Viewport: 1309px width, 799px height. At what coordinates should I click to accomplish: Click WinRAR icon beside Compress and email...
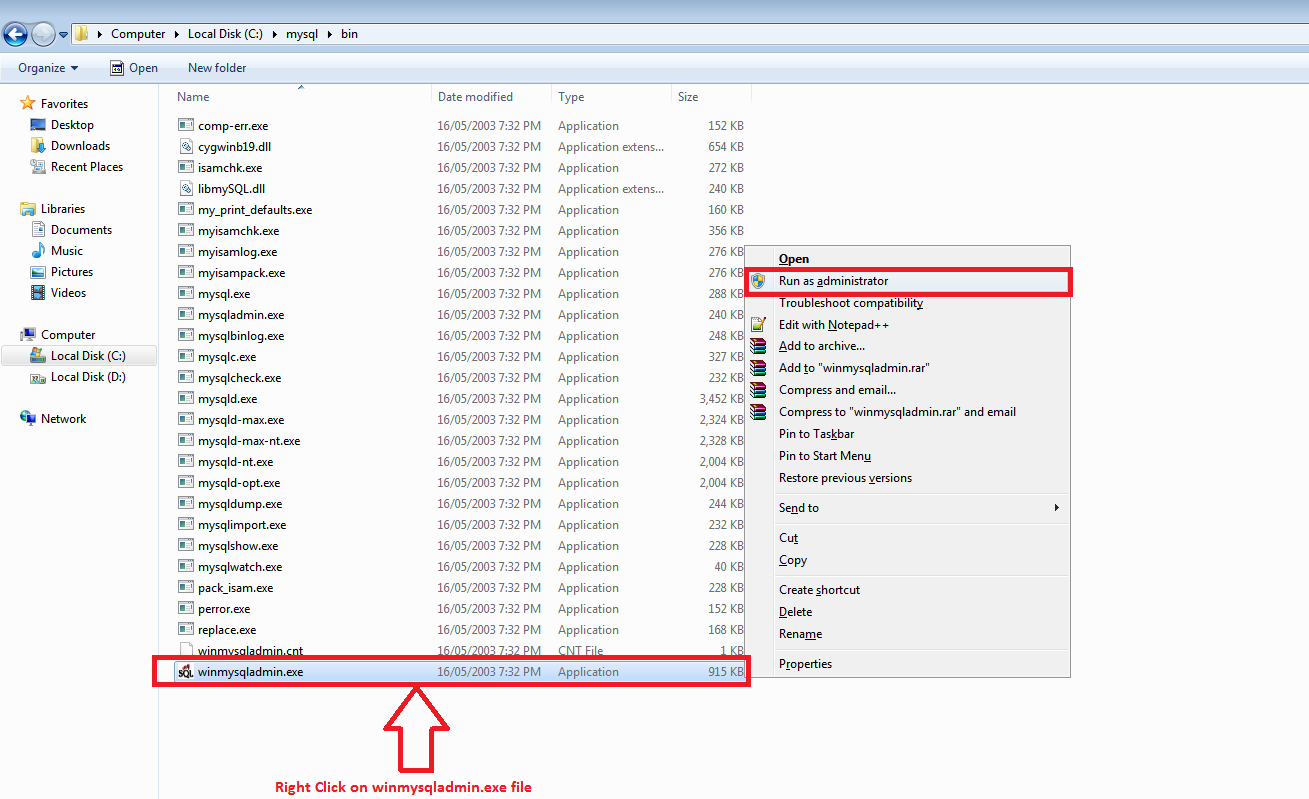coord(759,390)
